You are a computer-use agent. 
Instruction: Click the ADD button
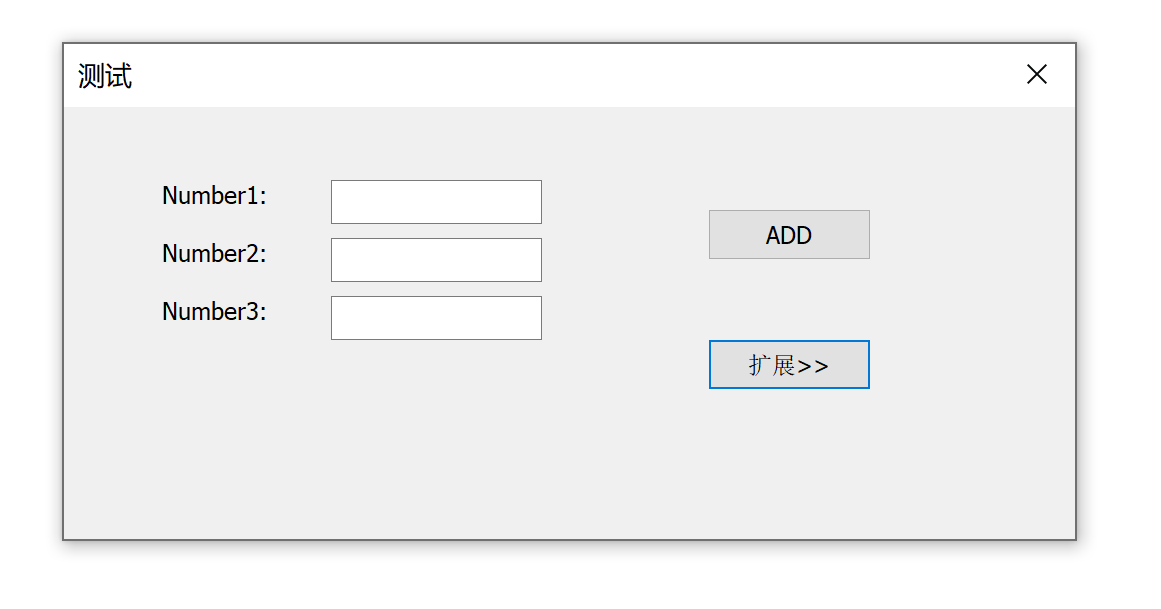click(789, 235)
